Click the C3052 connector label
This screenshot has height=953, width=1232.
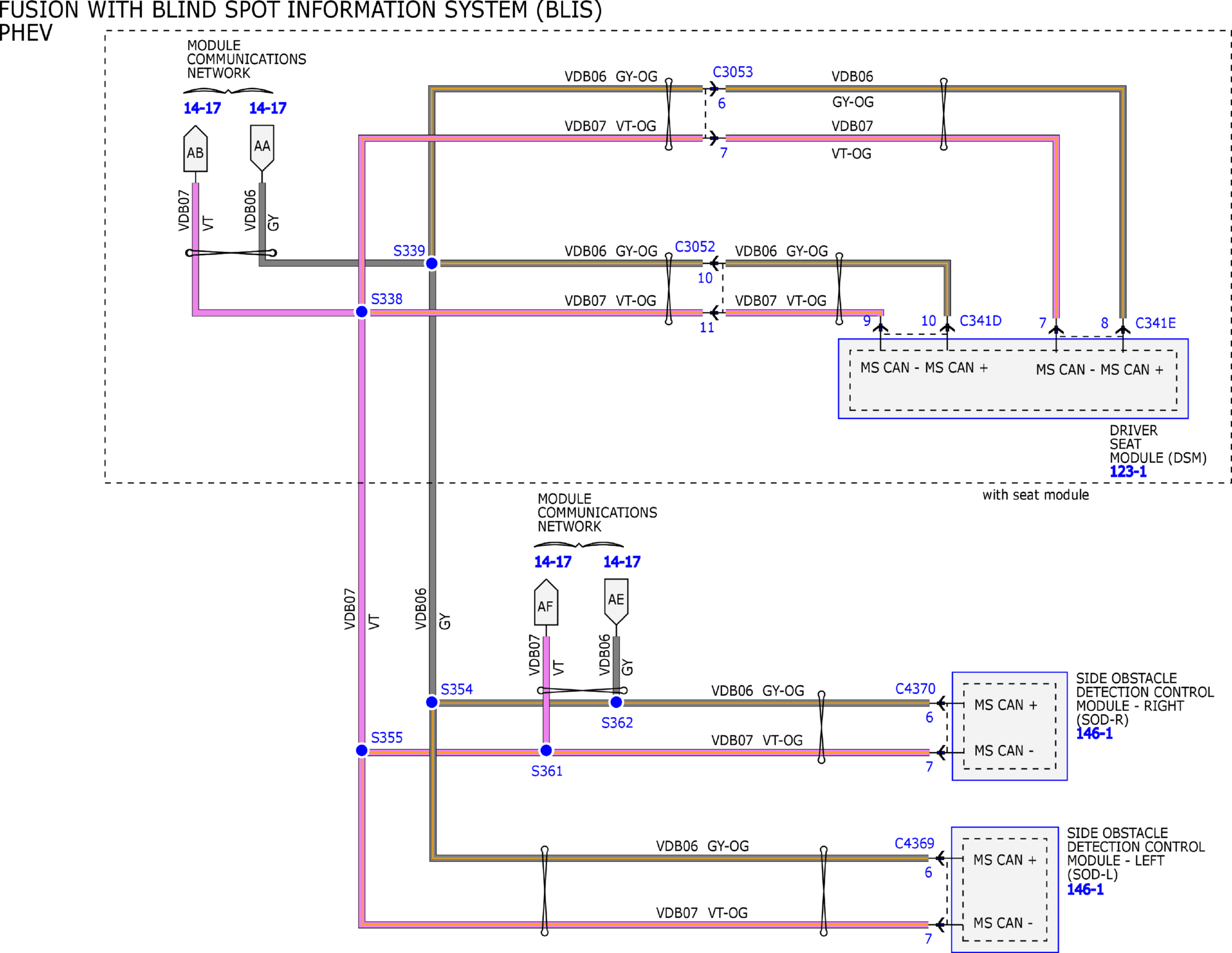[x=695, y=247]
